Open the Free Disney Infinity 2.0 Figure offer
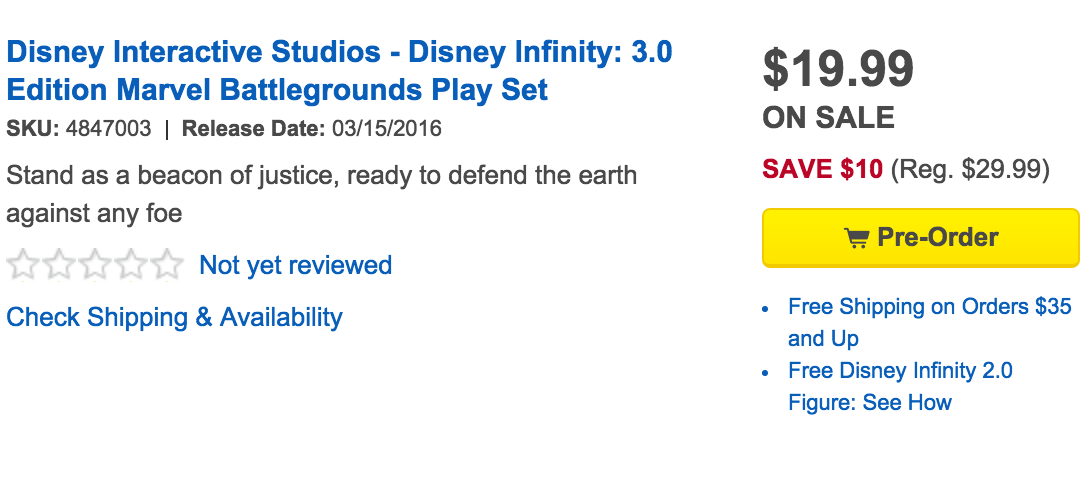 pos(899,371)
